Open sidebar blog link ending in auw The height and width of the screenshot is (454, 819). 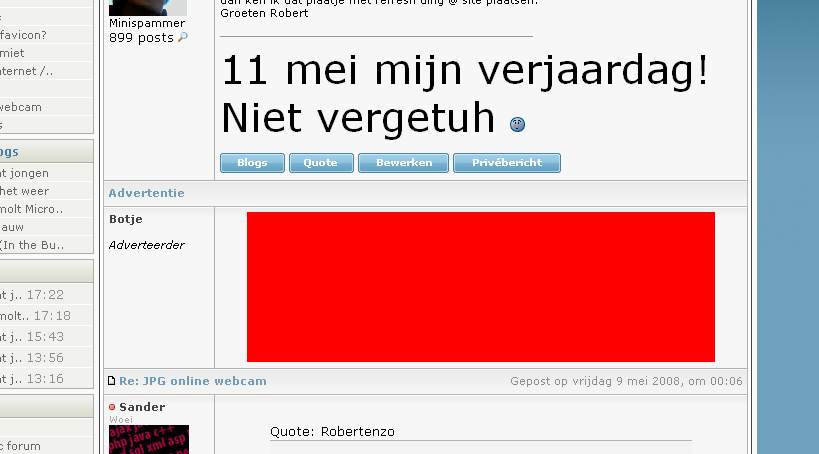[x=12, y=227]
